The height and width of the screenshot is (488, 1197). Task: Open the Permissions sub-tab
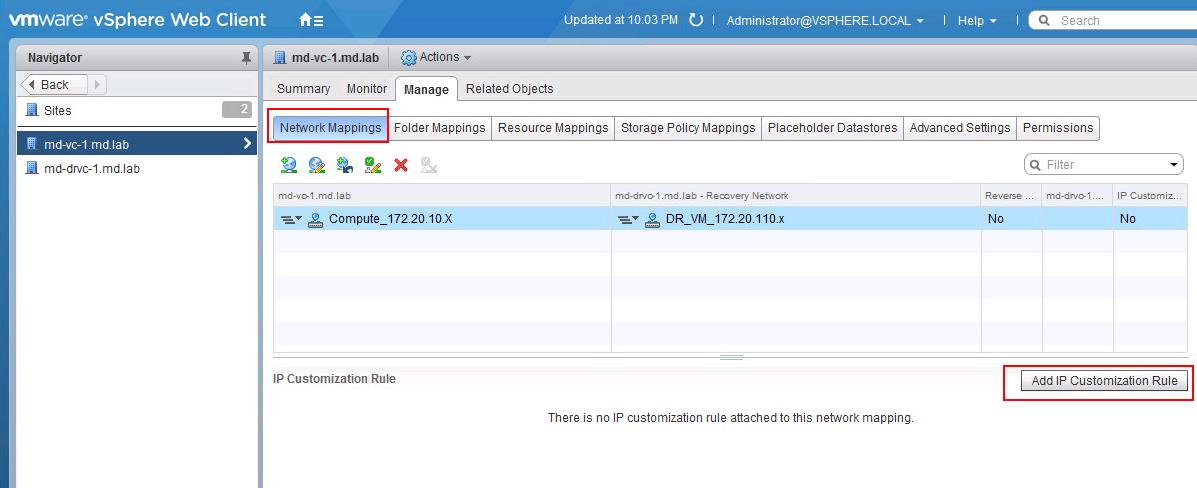1058,128
